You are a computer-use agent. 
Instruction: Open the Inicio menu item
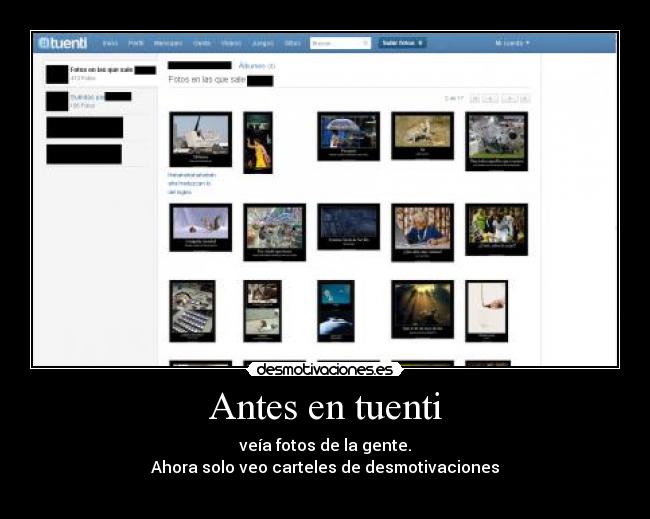pos(110,43)
